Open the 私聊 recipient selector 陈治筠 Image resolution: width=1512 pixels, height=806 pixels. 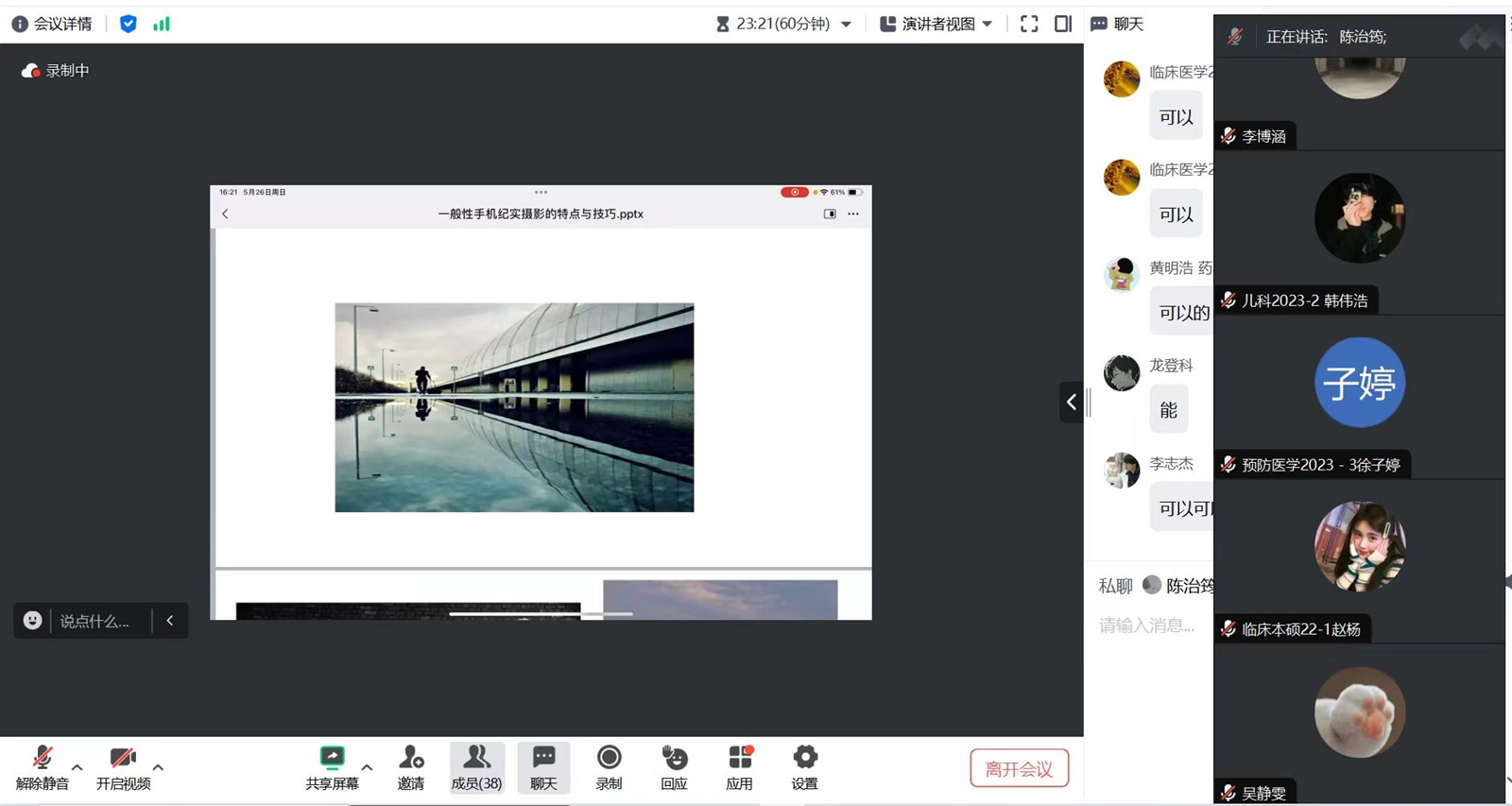click(1178, 586)
